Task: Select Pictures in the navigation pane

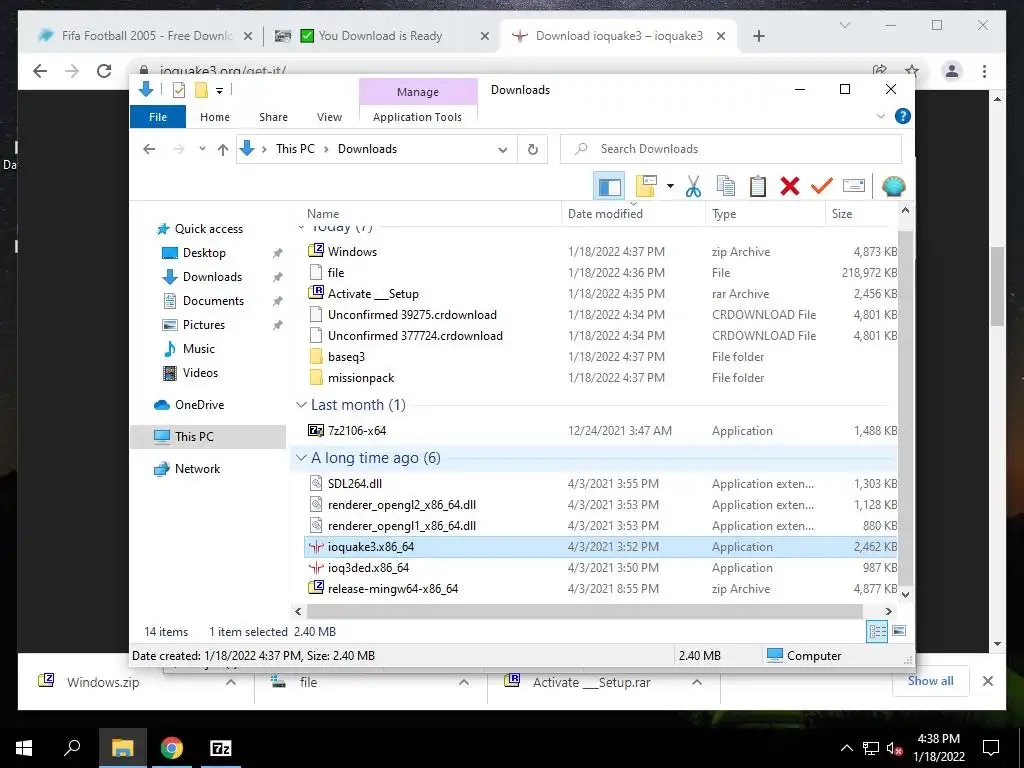Action: pyautogui.click(x=204, y=325)
